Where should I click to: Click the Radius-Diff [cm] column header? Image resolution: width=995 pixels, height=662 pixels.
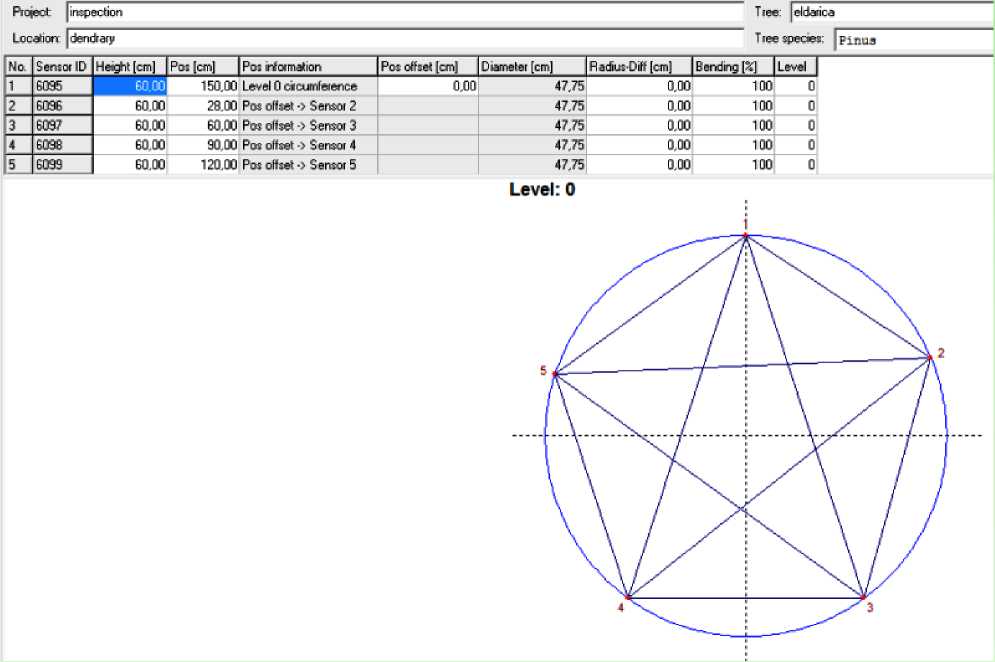tap(639, 66)
